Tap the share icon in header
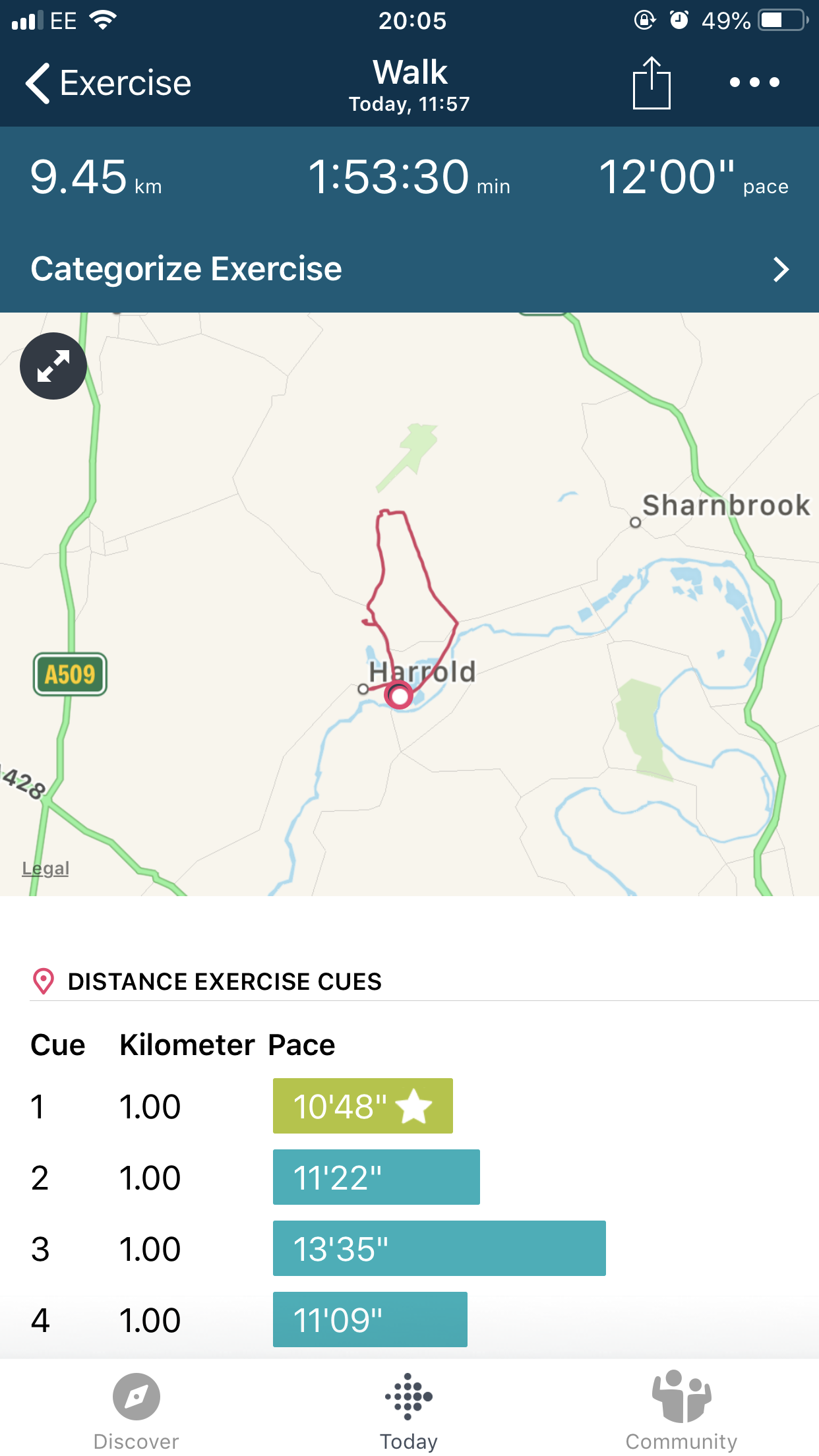The width and height of the screenshot is (819, 1456). tap(651, 83)
